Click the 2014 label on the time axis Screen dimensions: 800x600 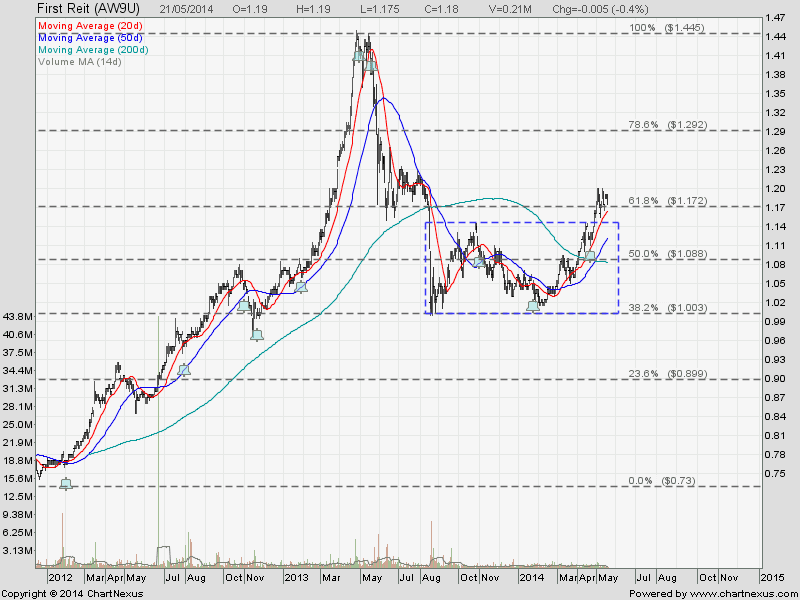[531, 578]
